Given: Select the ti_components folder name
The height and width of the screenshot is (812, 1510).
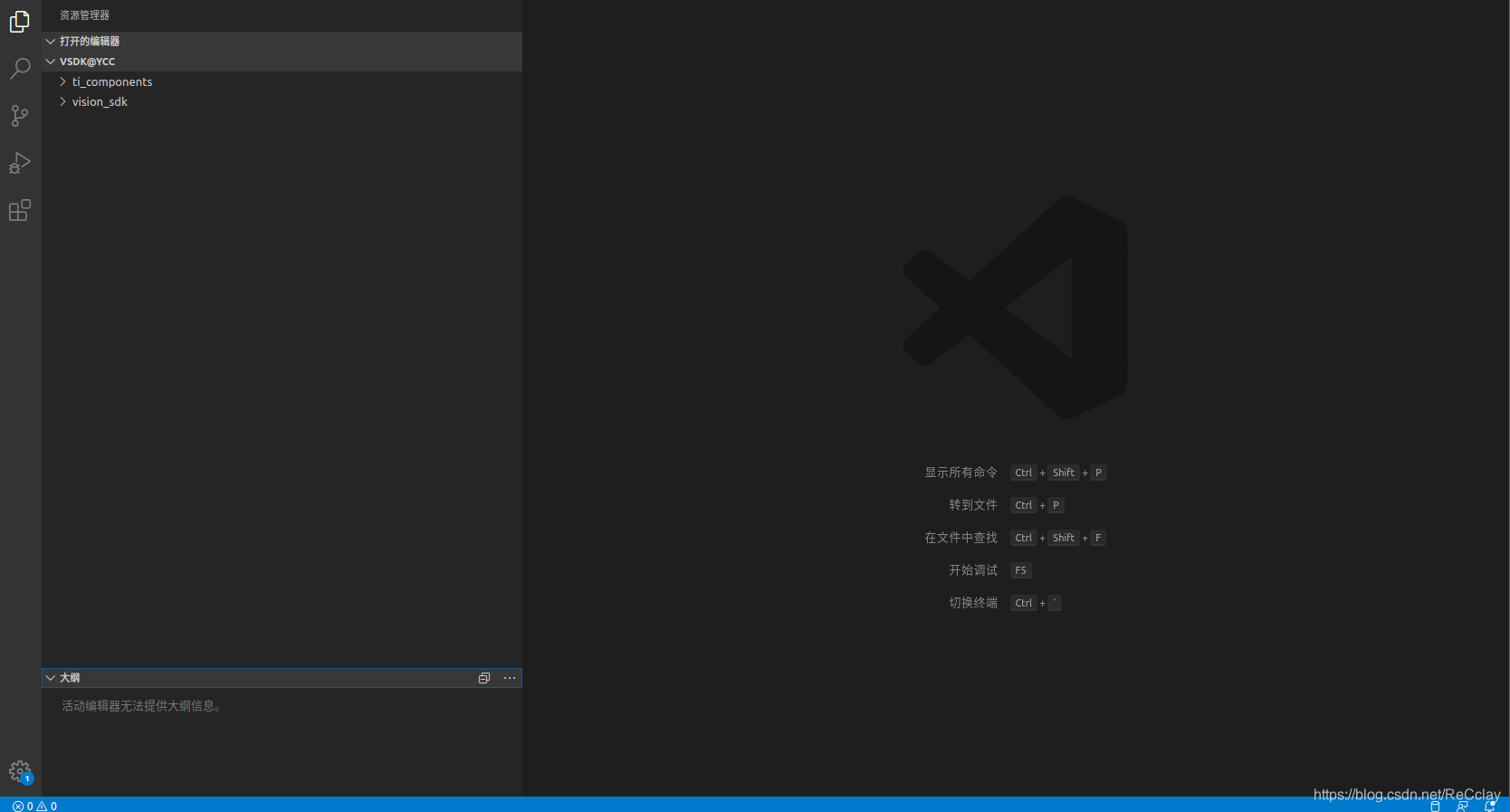Looking at the screenshot, I should (112, 81).
